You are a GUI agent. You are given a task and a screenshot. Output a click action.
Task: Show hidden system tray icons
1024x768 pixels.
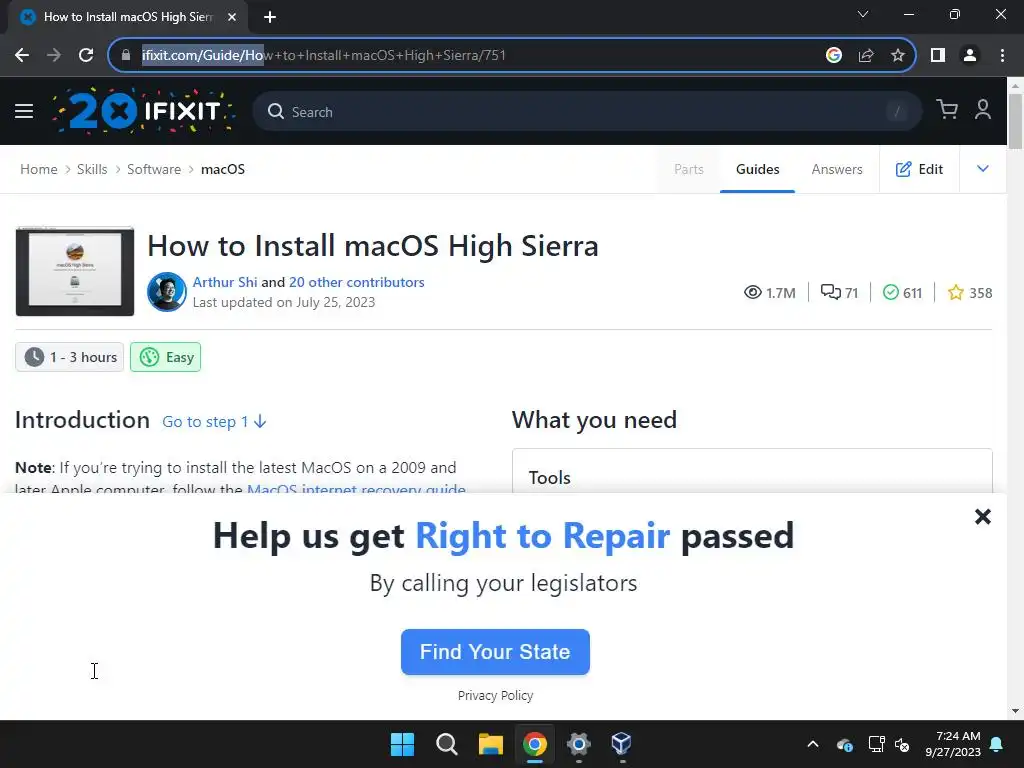pos(812,744)
